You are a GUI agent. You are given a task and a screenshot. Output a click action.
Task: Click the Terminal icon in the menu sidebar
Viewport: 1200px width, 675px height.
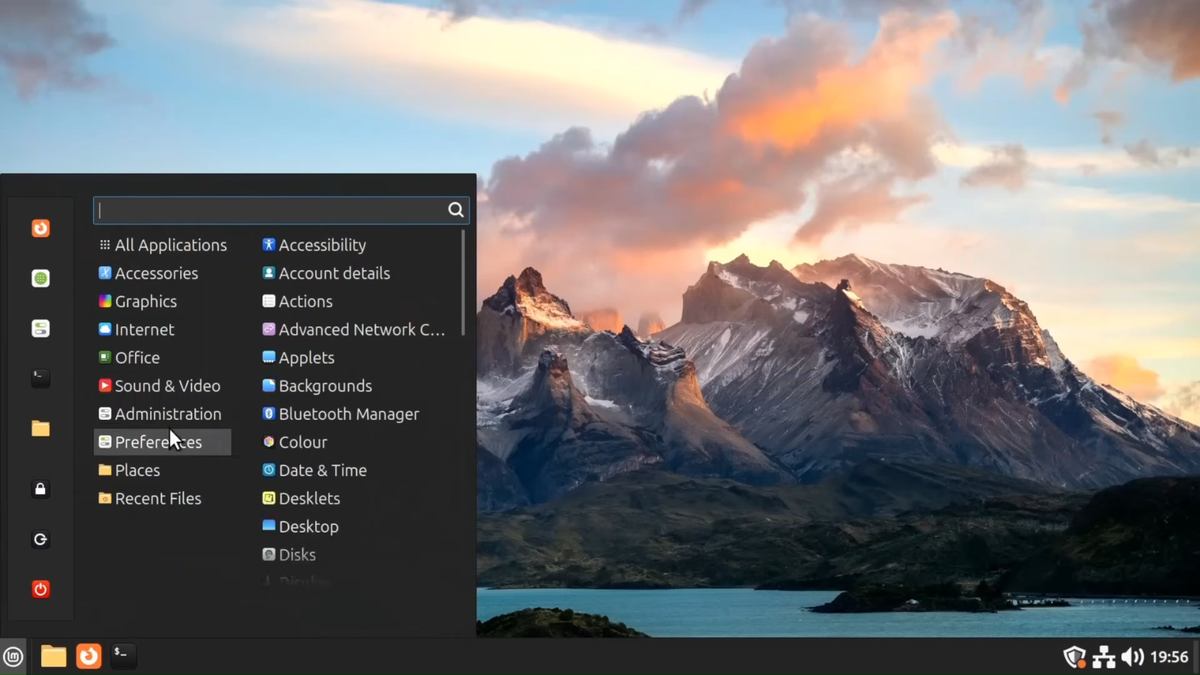[x=40, y=378]
